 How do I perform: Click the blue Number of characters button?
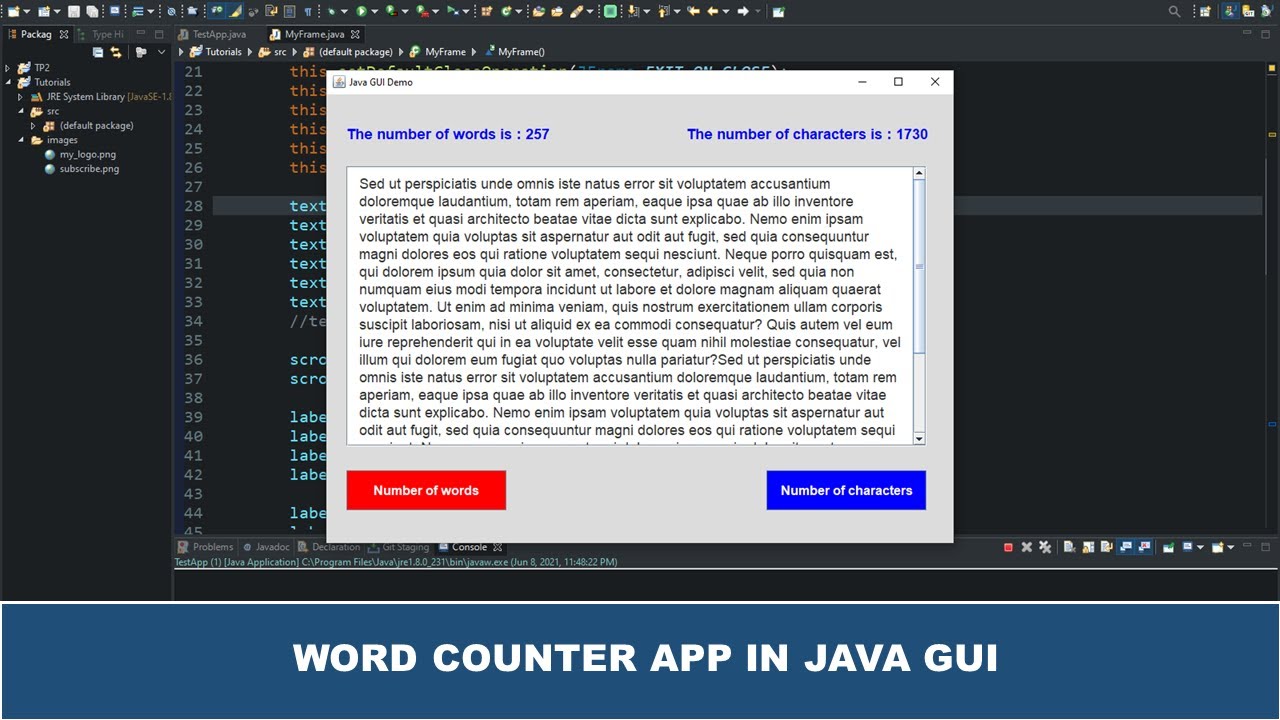click(x=846, y=490)
